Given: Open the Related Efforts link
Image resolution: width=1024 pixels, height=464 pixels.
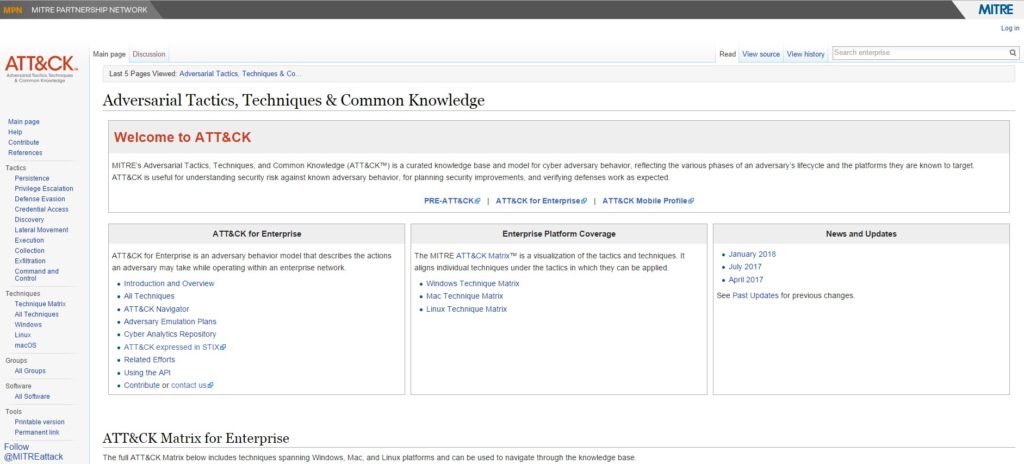Looking at the screenshot, I should tap(150, 359).
